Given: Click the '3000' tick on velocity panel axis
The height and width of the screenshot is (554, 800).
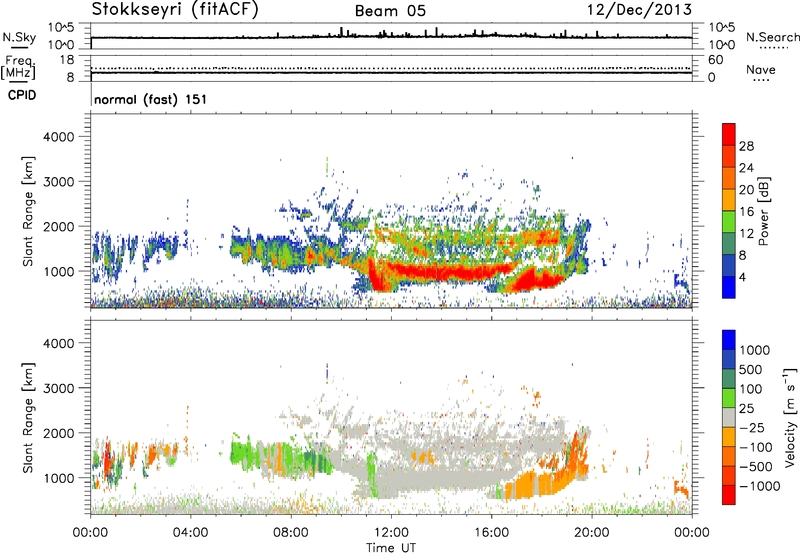Looking at the screenshot, I should coord(59,388).
